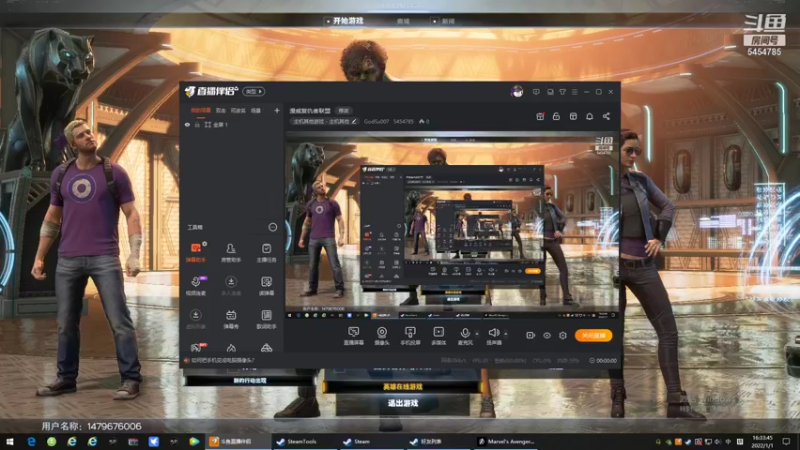Screen dimensions: 800x450
Task: Click the layout box icon beside the bell
Action: click(x=573, y=116)
